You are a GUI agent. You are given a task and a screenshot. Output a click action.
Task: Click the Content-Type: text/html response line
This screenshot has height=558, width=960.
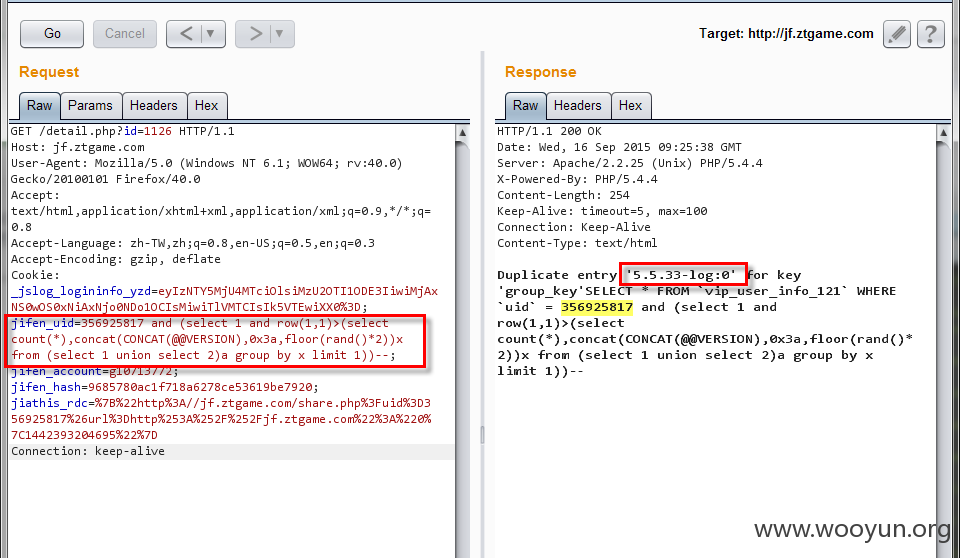[x=577, y=243]
